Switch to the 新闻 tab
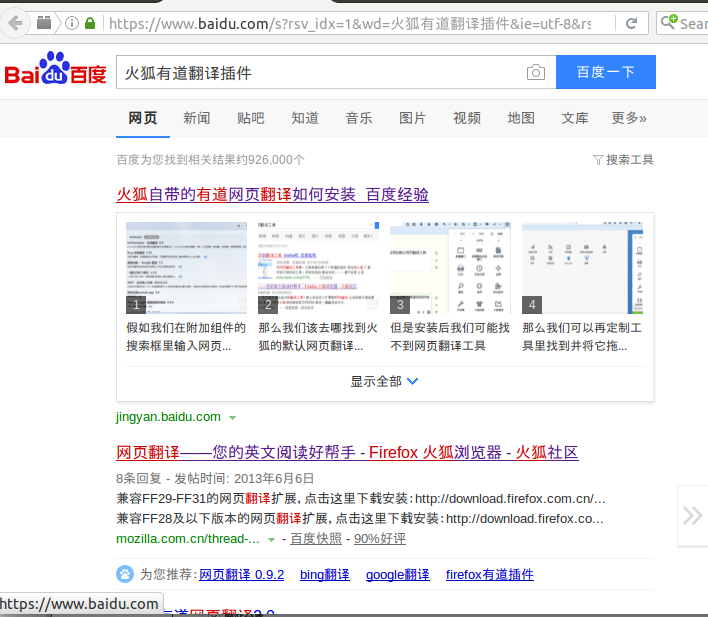This screenshot has height=617, width=708. pos(196,118)
